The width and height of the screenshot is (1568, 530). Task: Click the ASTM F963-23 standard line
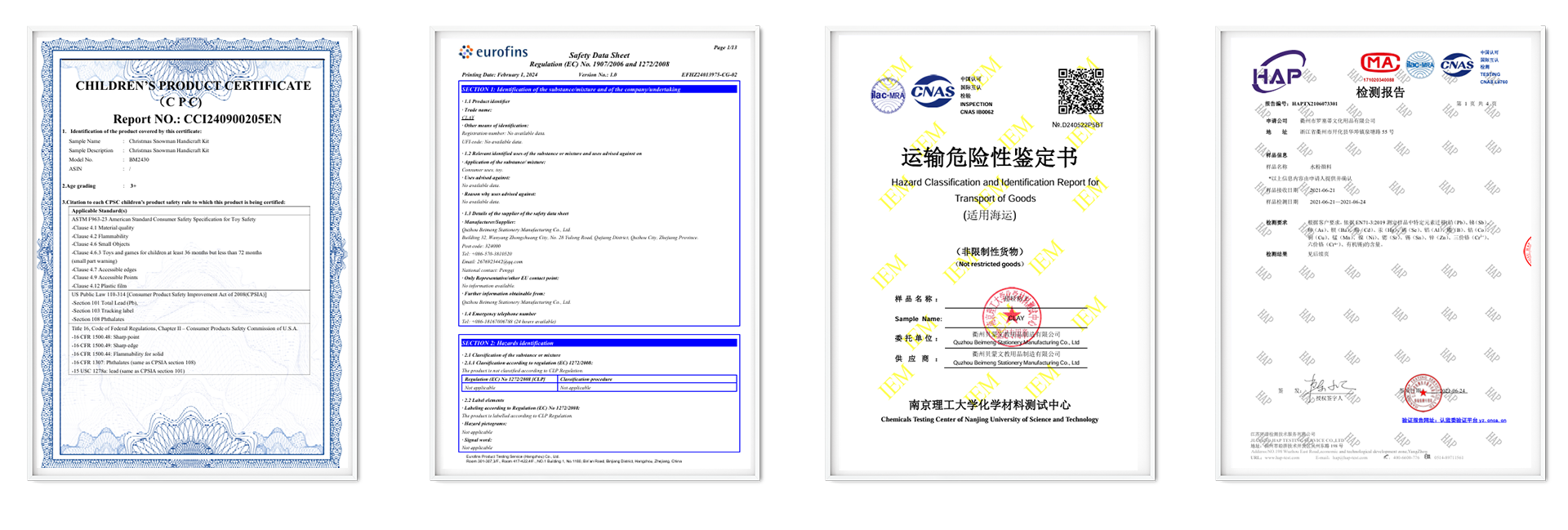point(163,219)
